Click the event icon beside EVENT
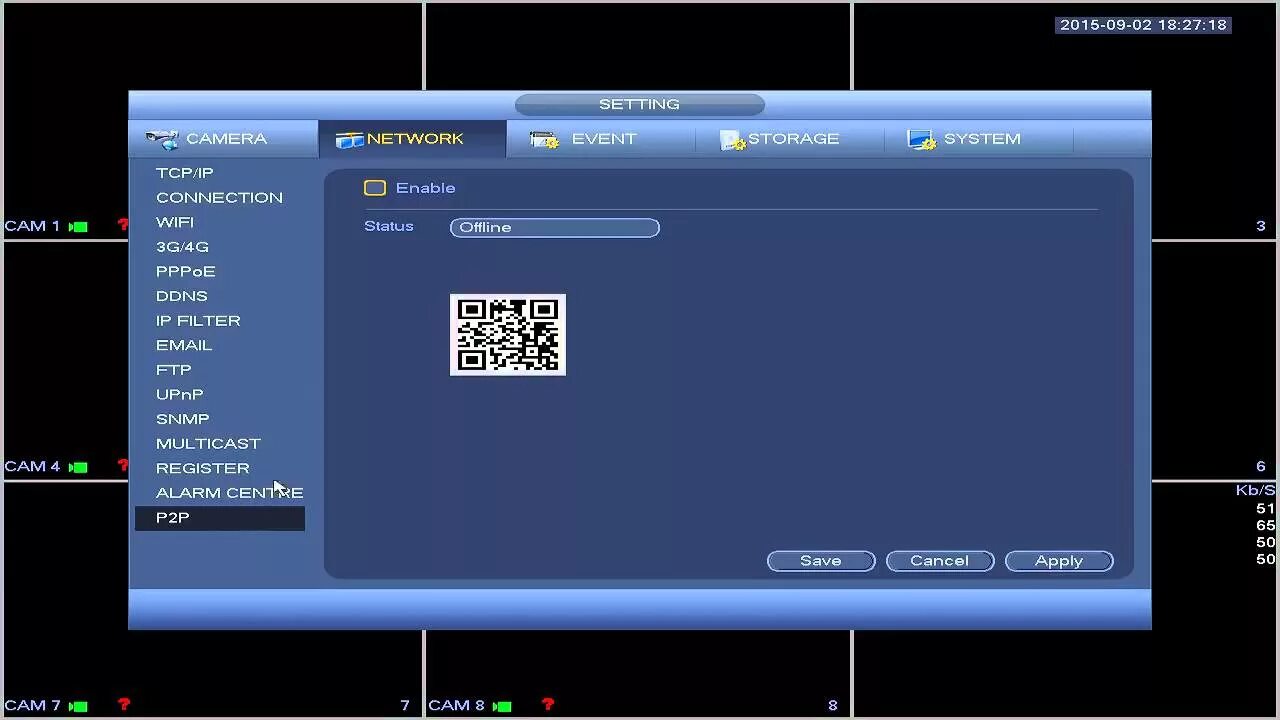Screen dimensions: 1280x720 544,140
